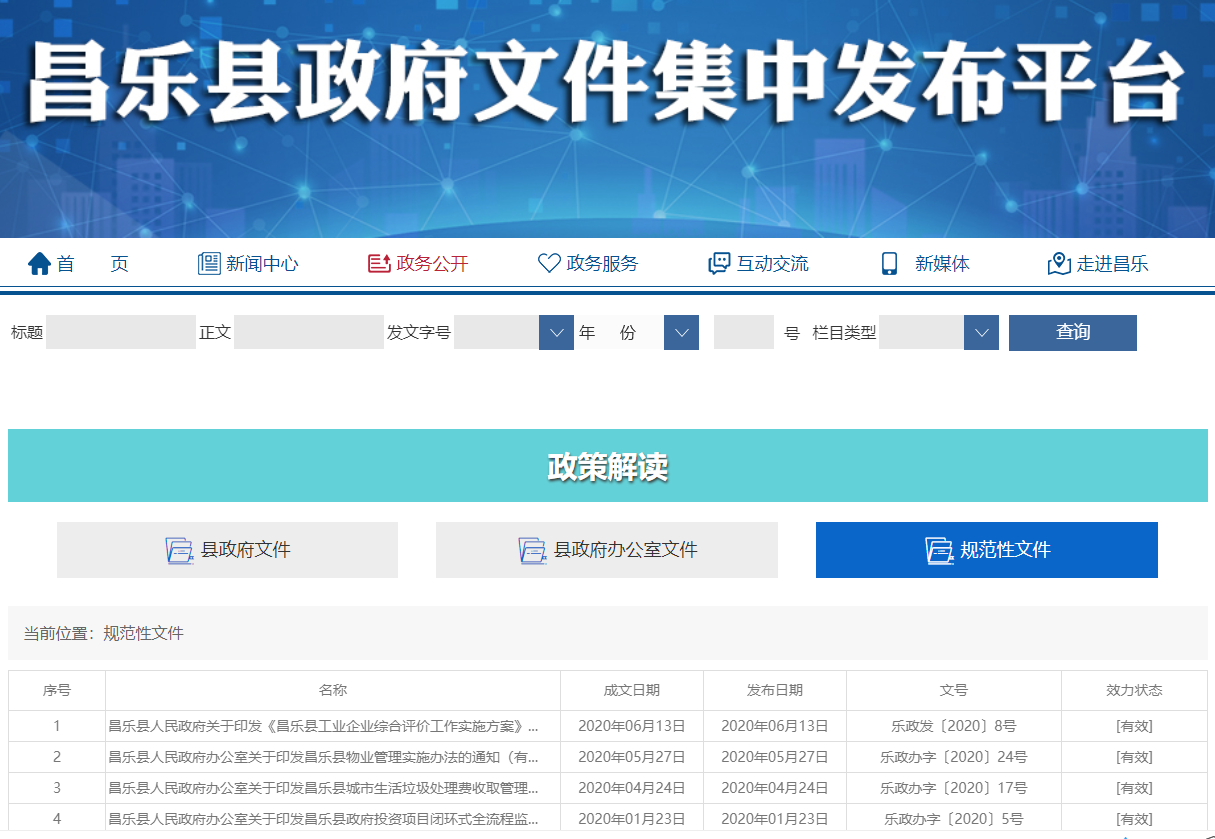The image size is (1215, 839).
Task: Click into the 正文 search field
Action: click(308, 333)
